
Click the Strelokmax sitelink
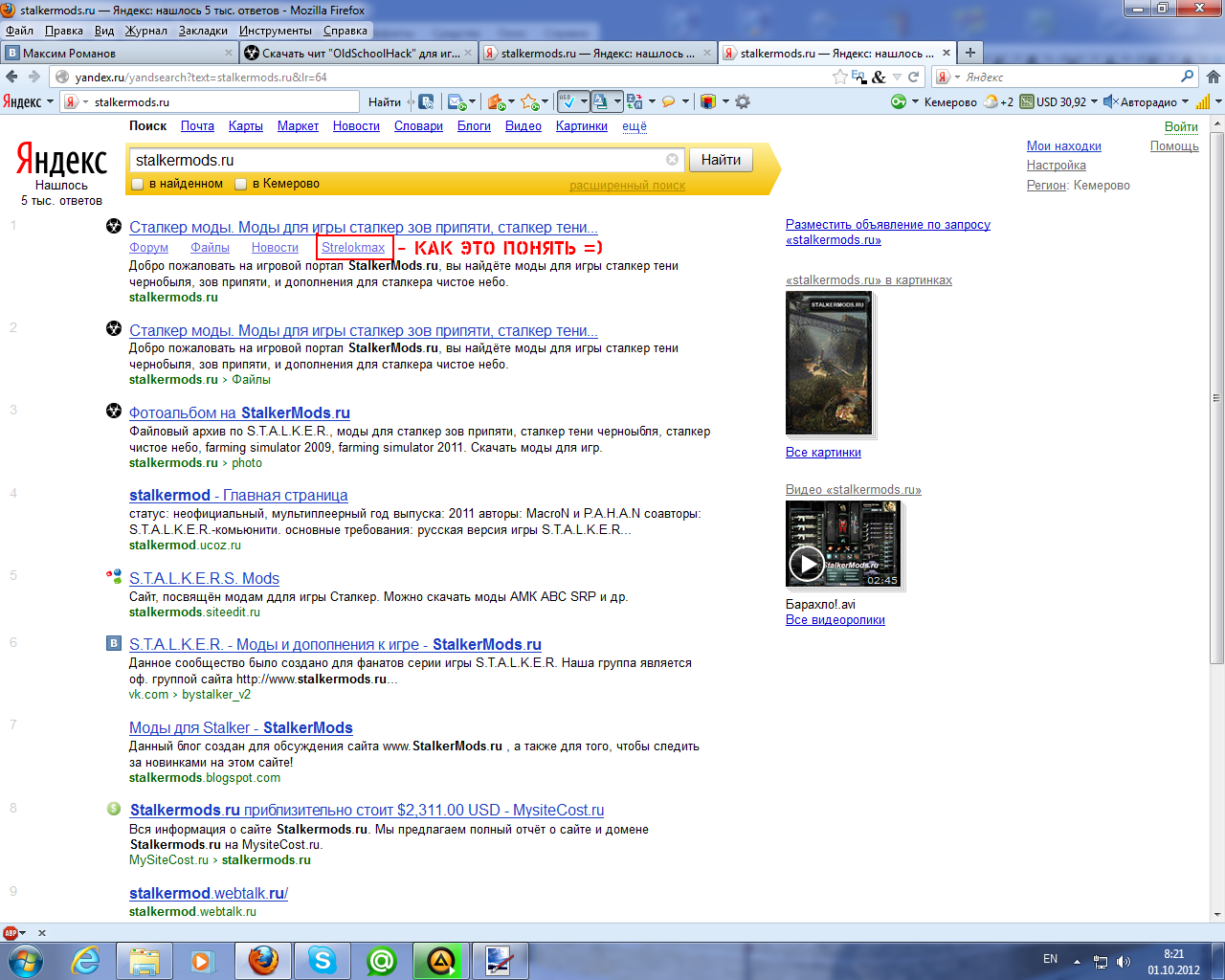tap(353, 247)
